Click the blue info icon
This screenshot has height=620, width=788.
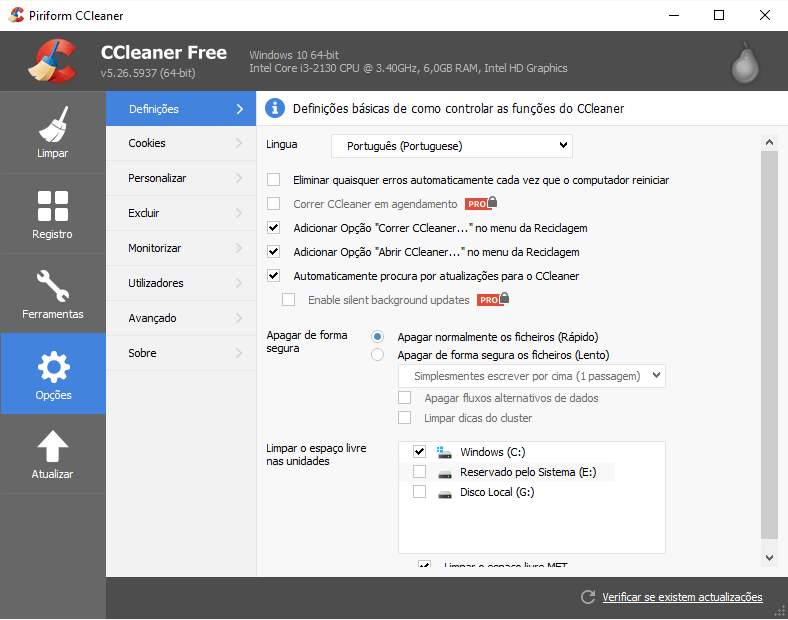click(274, 108)
